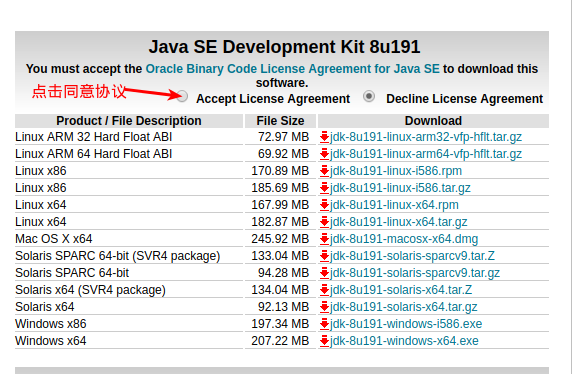Select the Decline License Agreement radio button
This screenshot has height=374, width=575.
369,96
